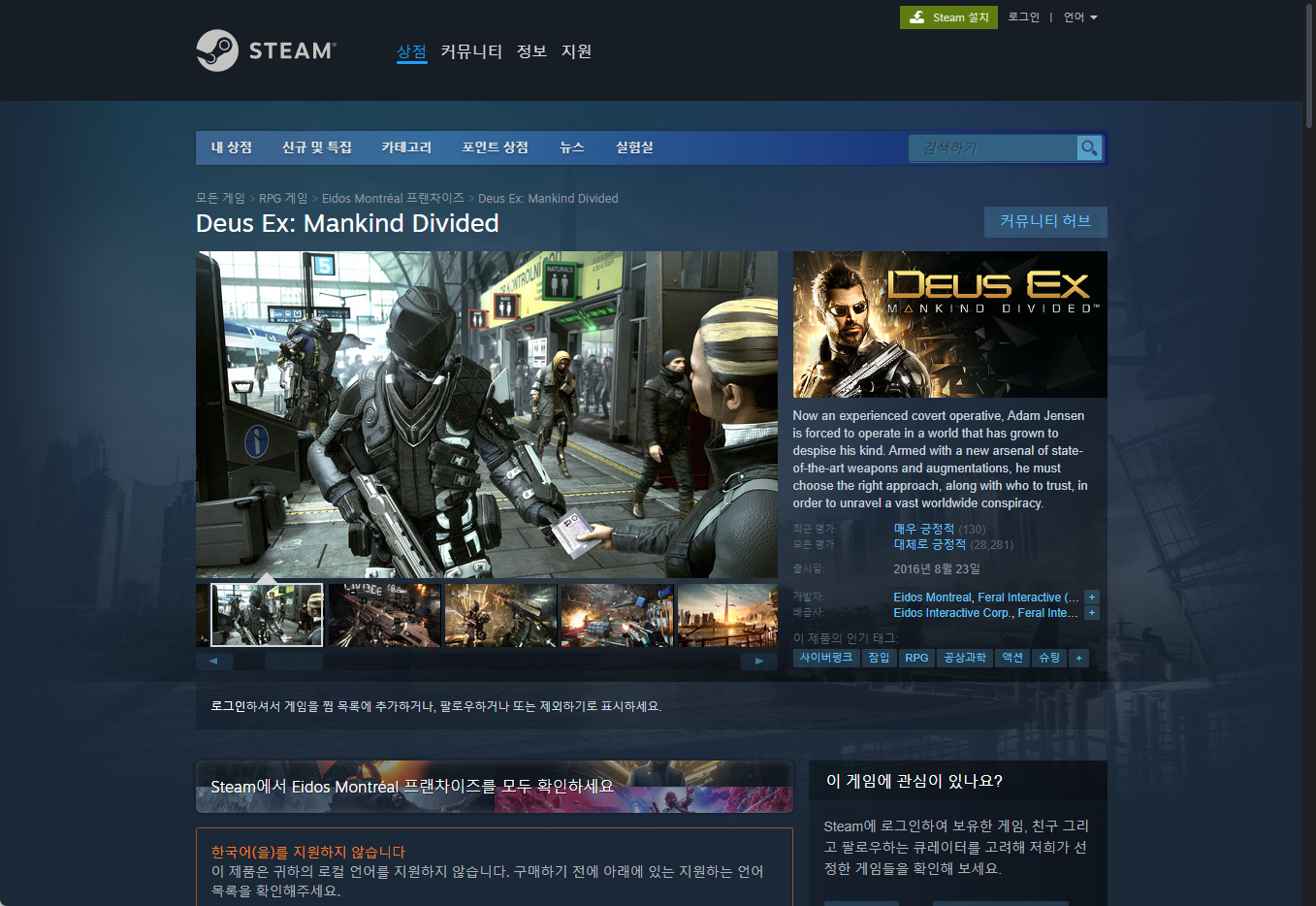Open 신규 및 특집 tab

(317, 147)
